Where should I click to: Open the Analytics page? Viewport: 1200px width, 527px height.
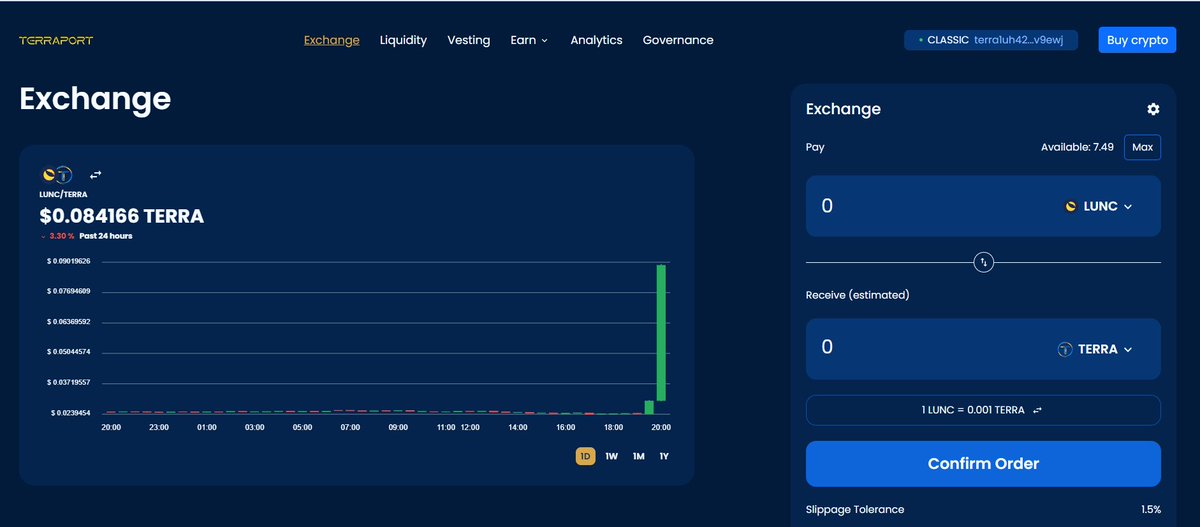pos(596,40)
